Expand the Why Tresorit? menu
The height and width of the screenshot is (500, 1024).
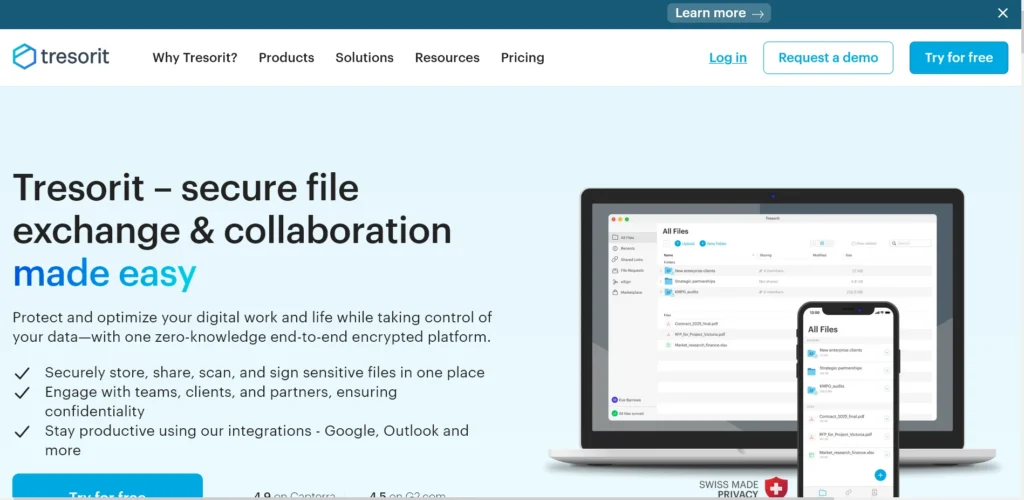[x=195, y=58]
